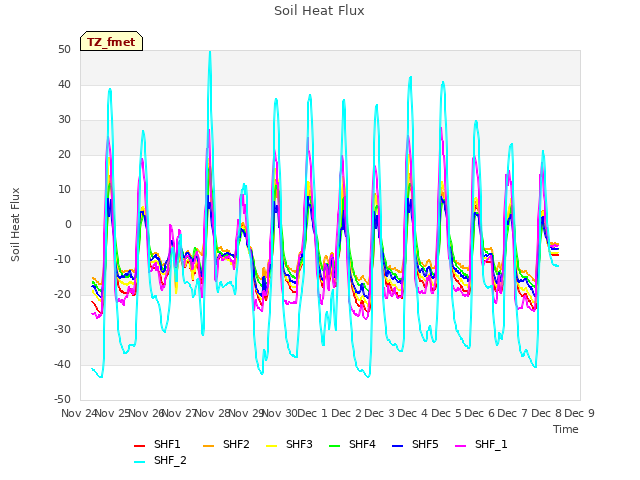Click the Dec 1 x-axis tick label
This screenshot has width=640, height=480.
point(312,414)
